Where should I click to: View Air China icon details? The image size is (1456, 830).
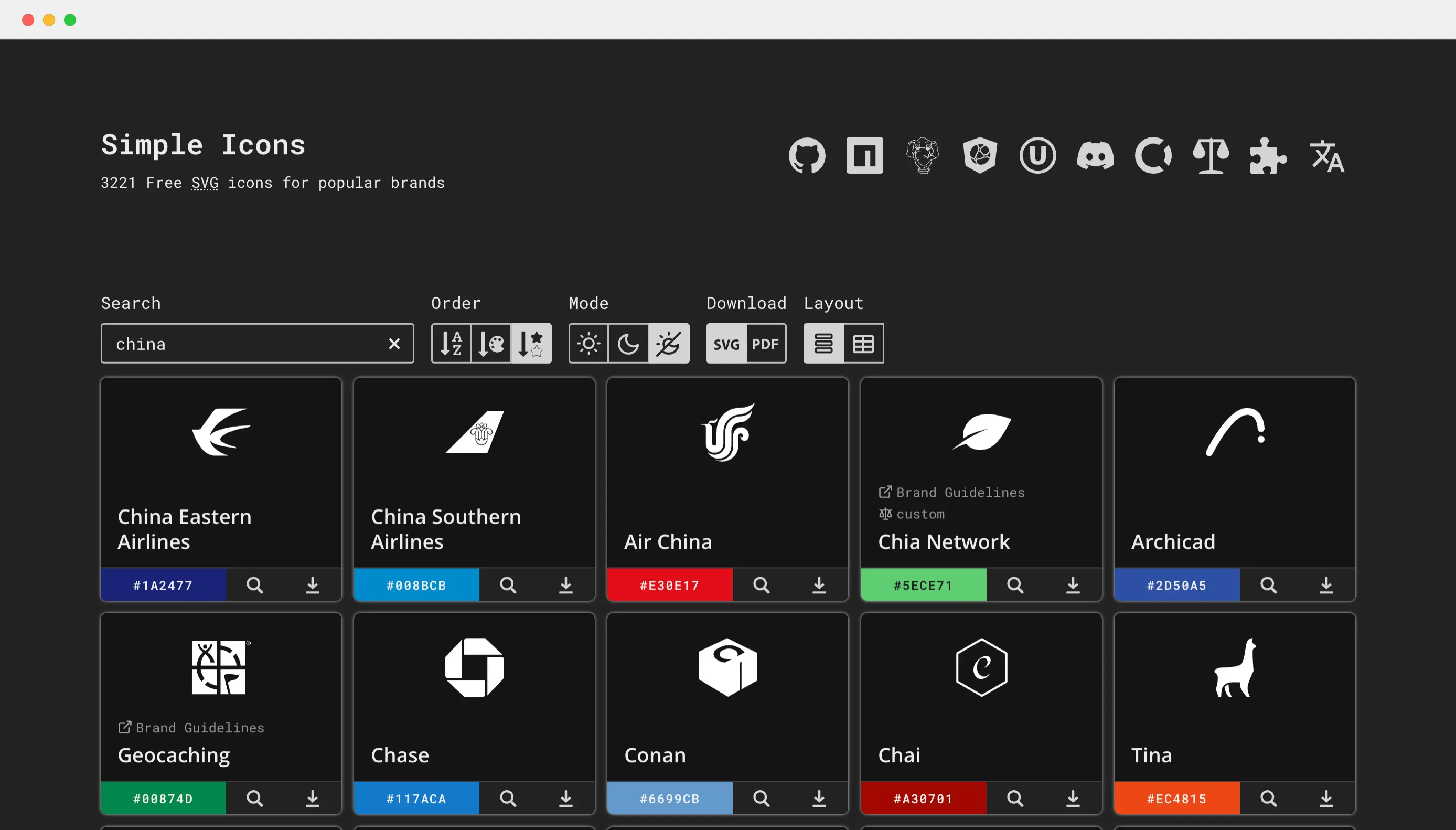762,585
